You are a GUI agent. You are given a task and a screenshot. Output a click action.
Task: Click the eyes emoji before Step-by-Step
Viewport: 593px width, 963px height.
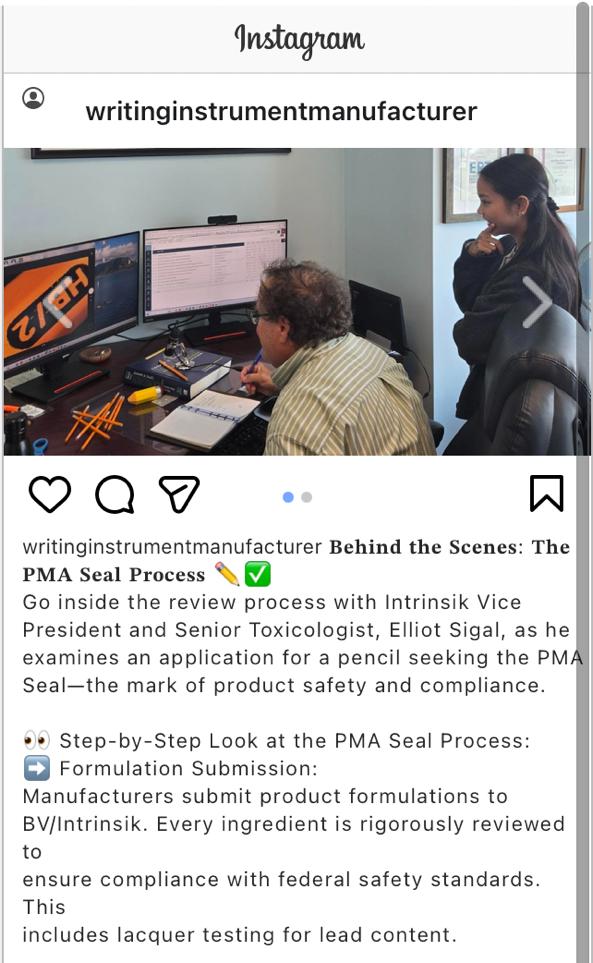pos(36,741)
